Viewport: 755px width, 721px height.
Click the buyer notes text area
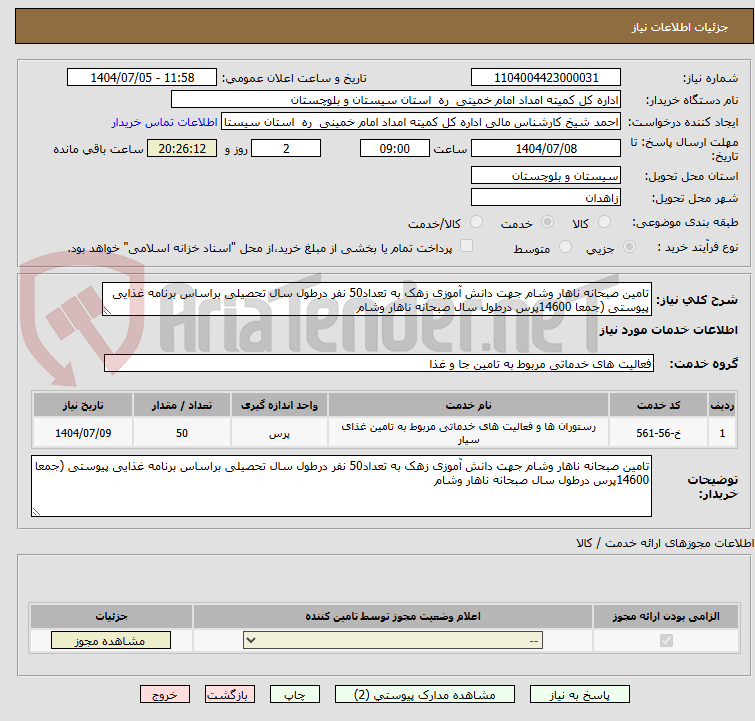coord(341,486)
